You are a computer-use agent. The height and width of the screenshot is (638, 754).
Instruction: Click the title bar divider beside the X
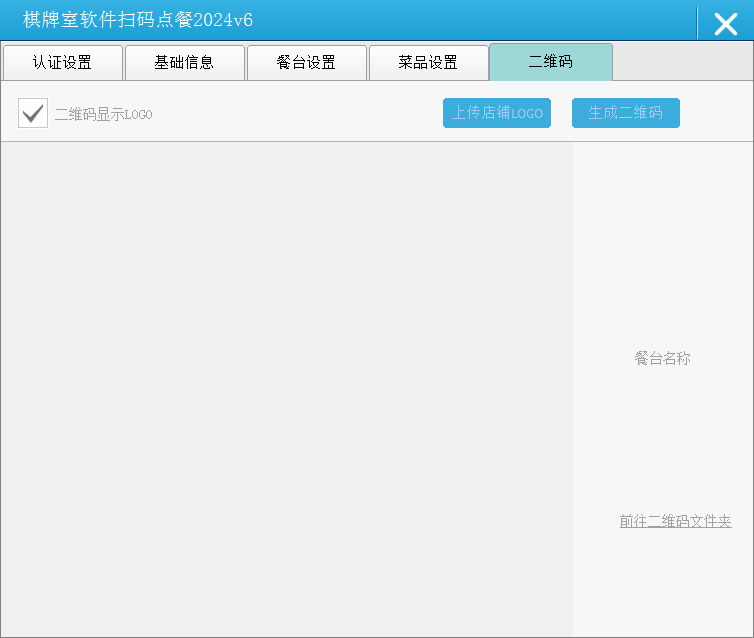click(x=697, y=22)
